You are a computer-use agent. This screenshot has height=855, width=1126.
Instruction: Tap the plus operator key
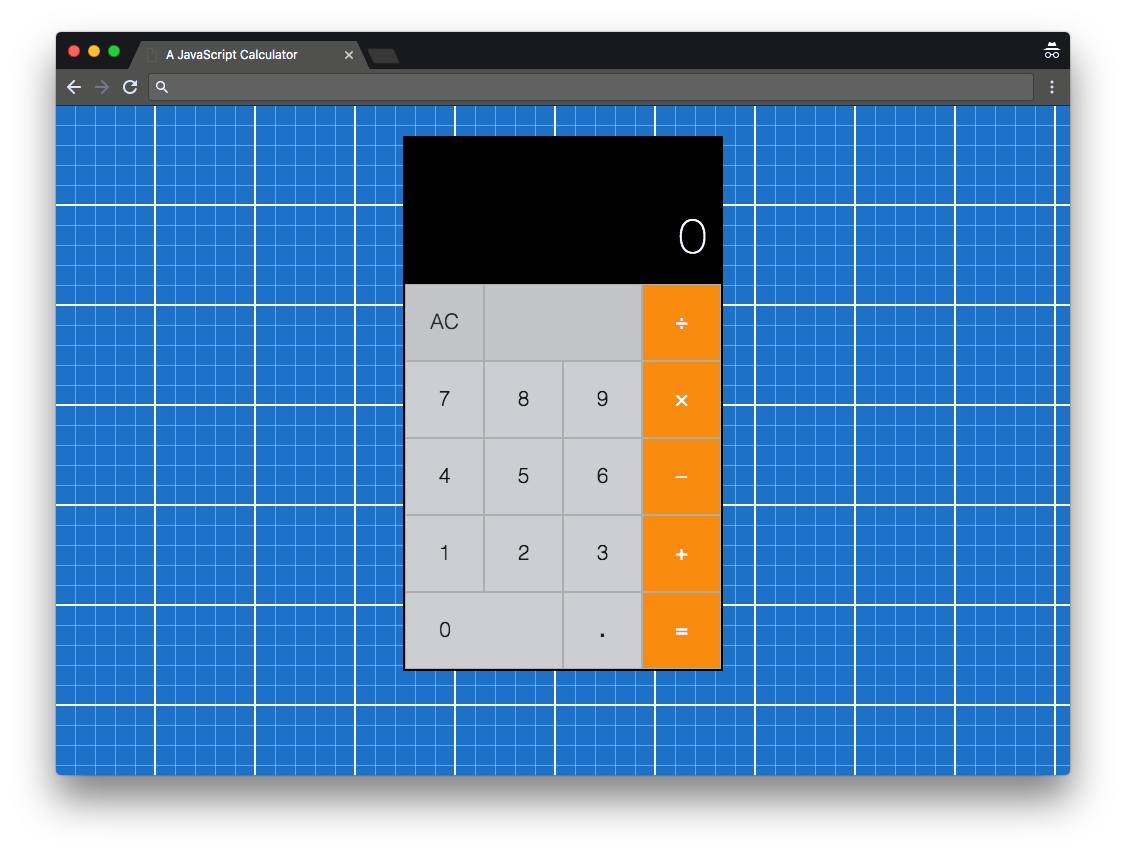681,554
